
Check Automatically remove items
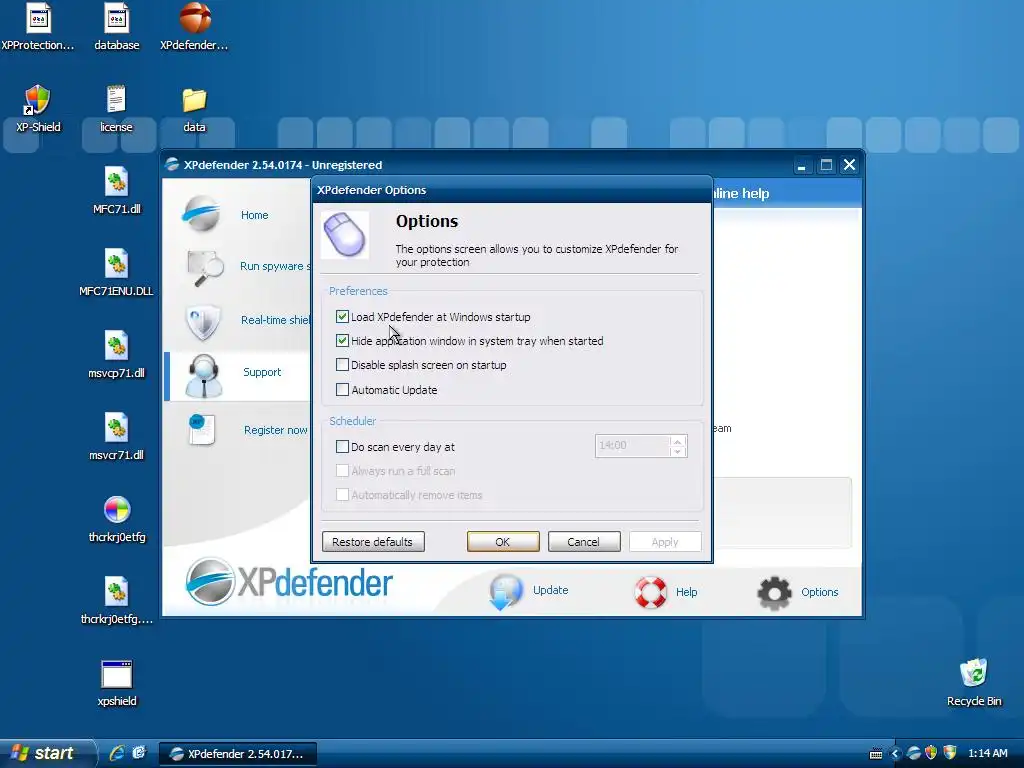point(342,494)
